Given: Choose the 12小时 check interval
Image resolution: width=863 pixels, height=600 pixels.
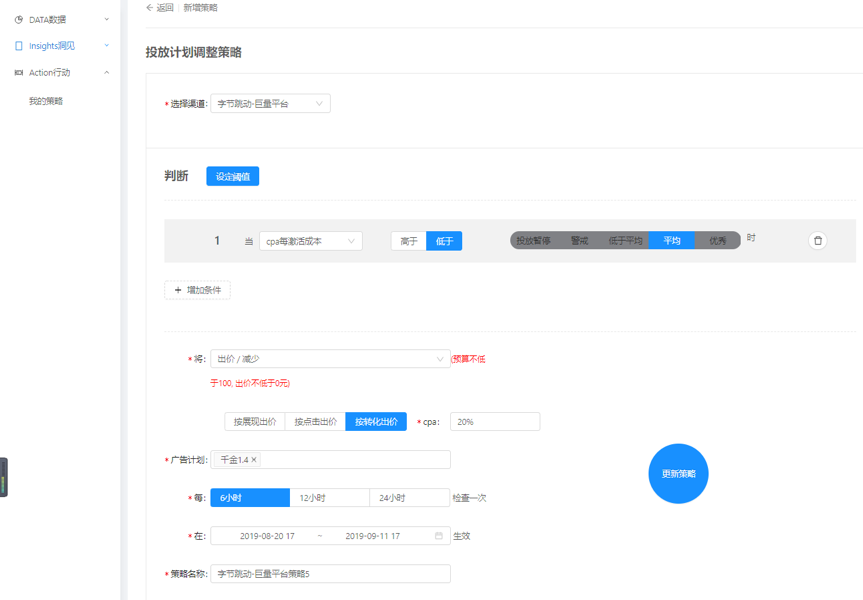Looking at the screenshot, I should pyautogui.click(x=329, y=498).
